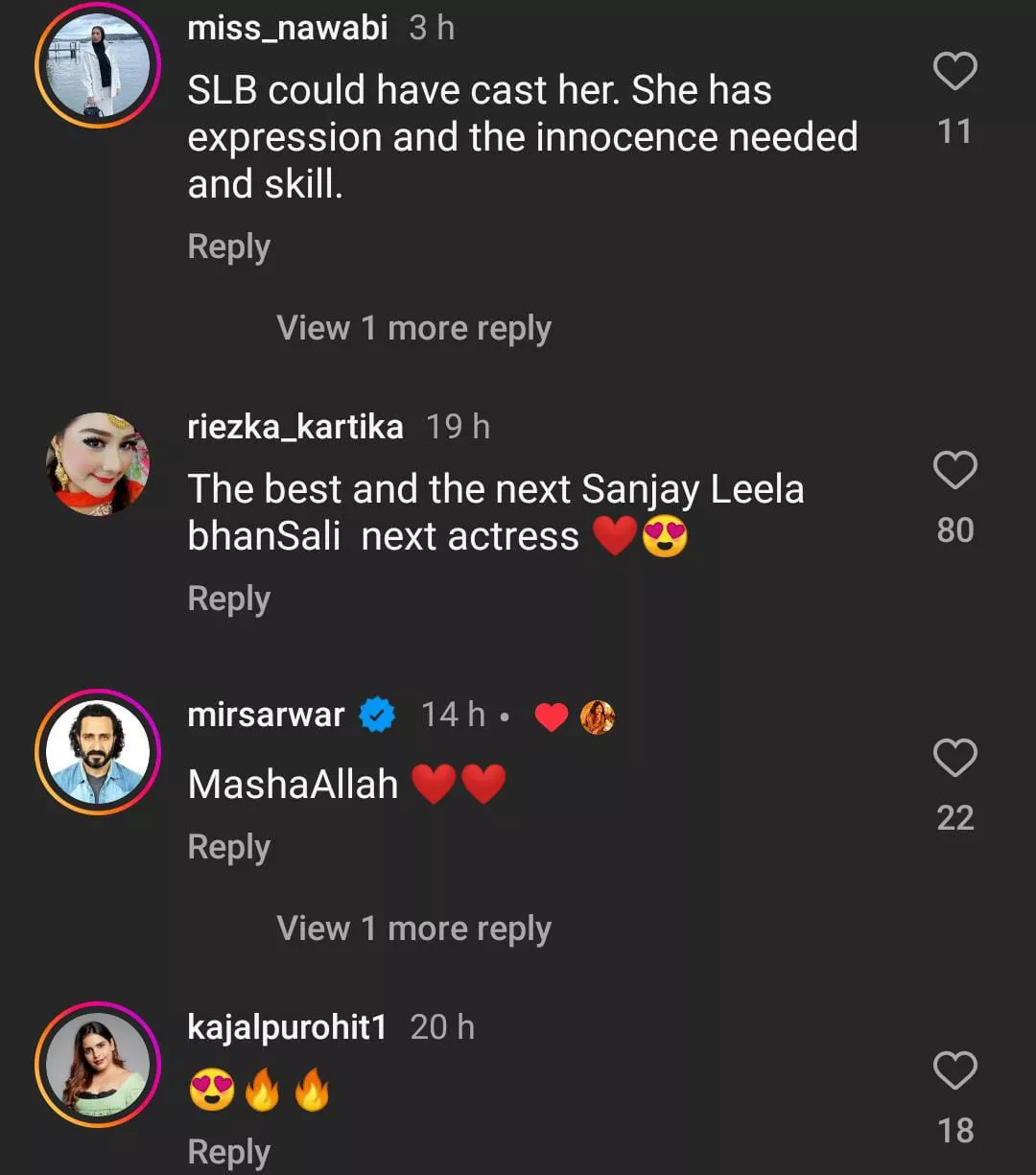Image resolution: width=1036 pixels, height=1175 pixels.
Task: Like kajalpurohit1's emoji comment
Action: point(954,1071)
